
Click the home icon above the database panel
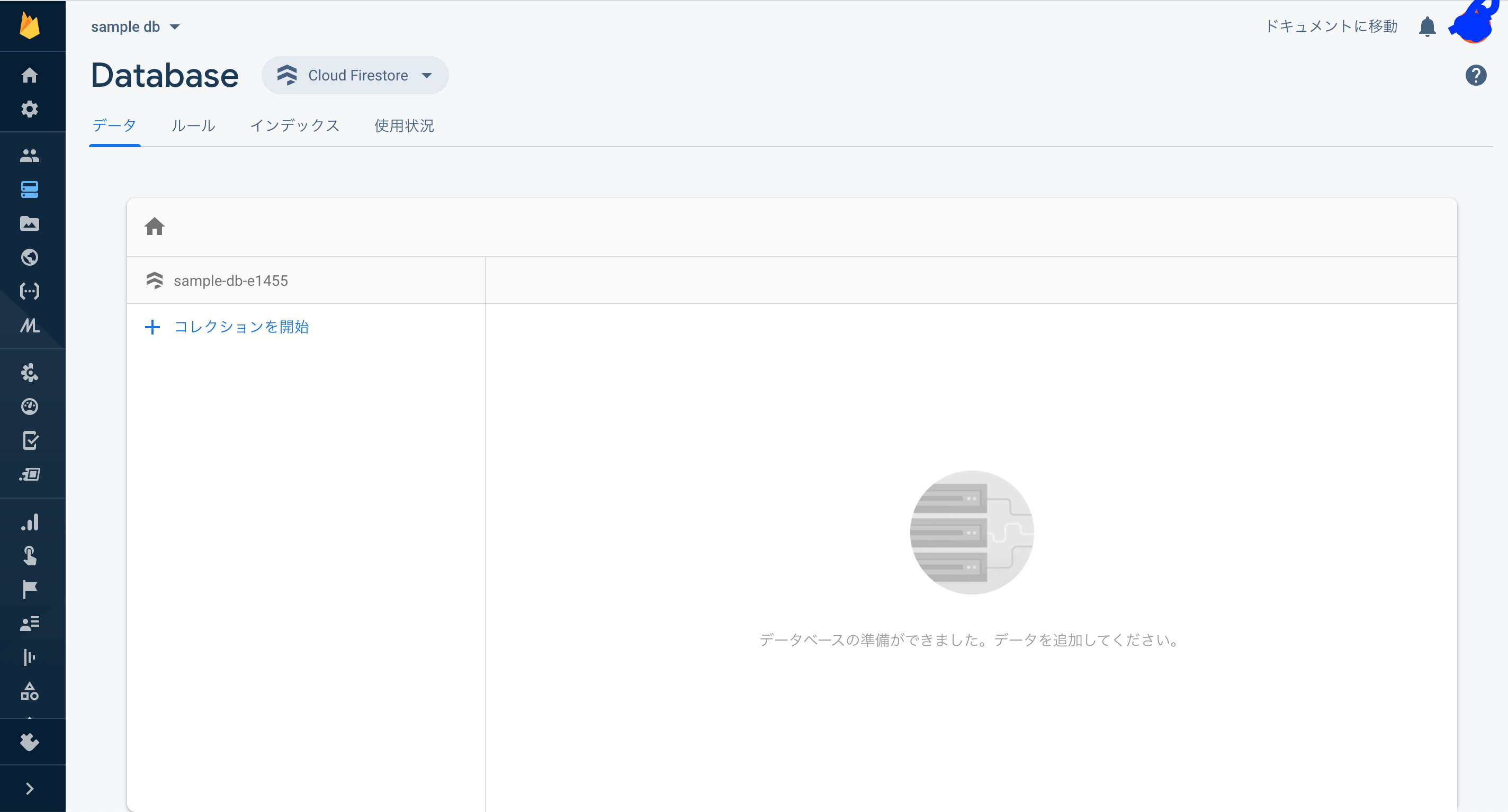point(155,227)
